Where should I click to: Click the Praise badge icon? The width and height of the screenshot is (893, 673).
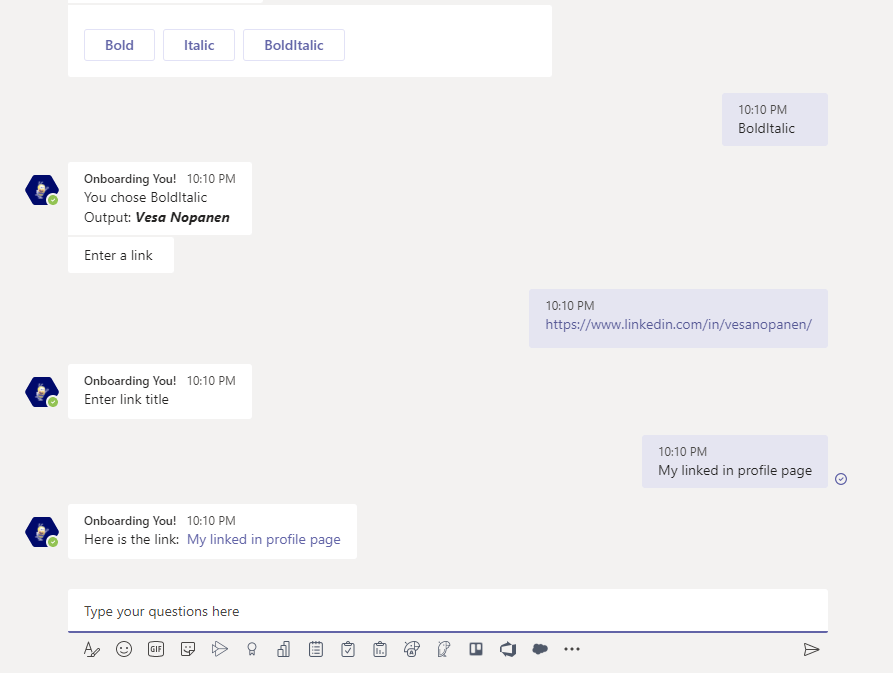[252, 649]
